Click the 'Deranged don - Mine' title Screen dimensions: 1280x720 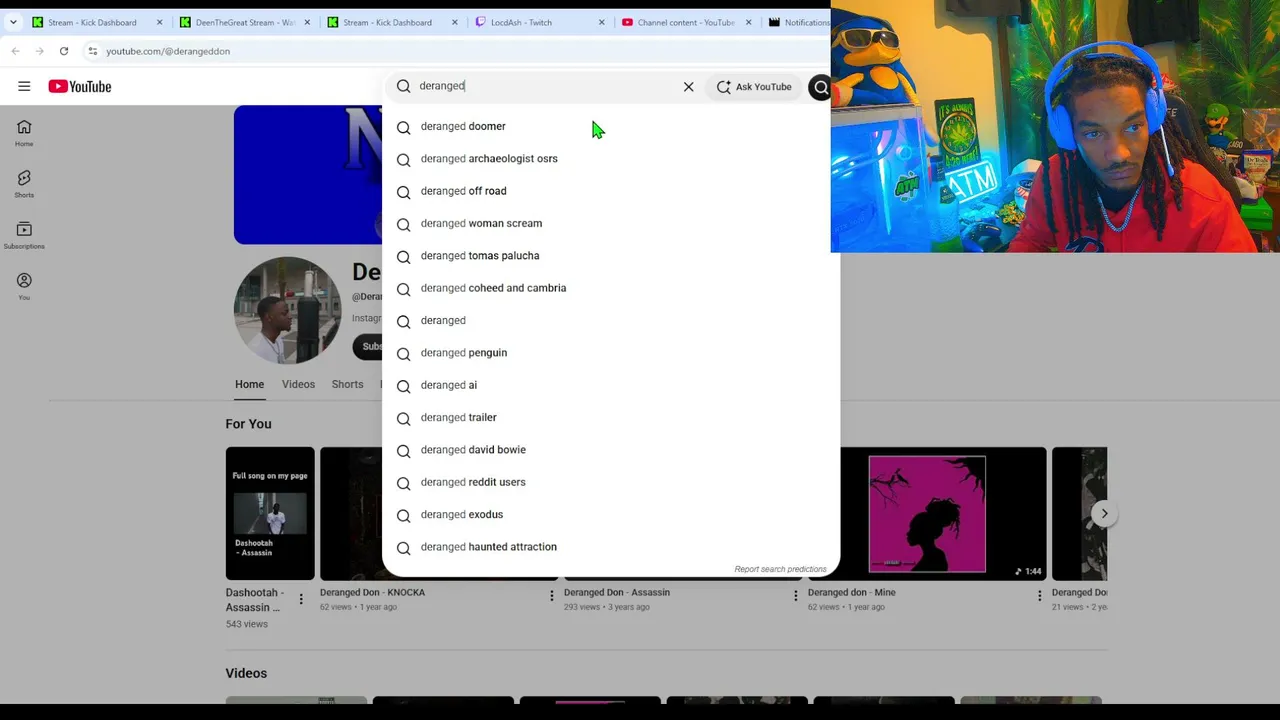(851, 592)
